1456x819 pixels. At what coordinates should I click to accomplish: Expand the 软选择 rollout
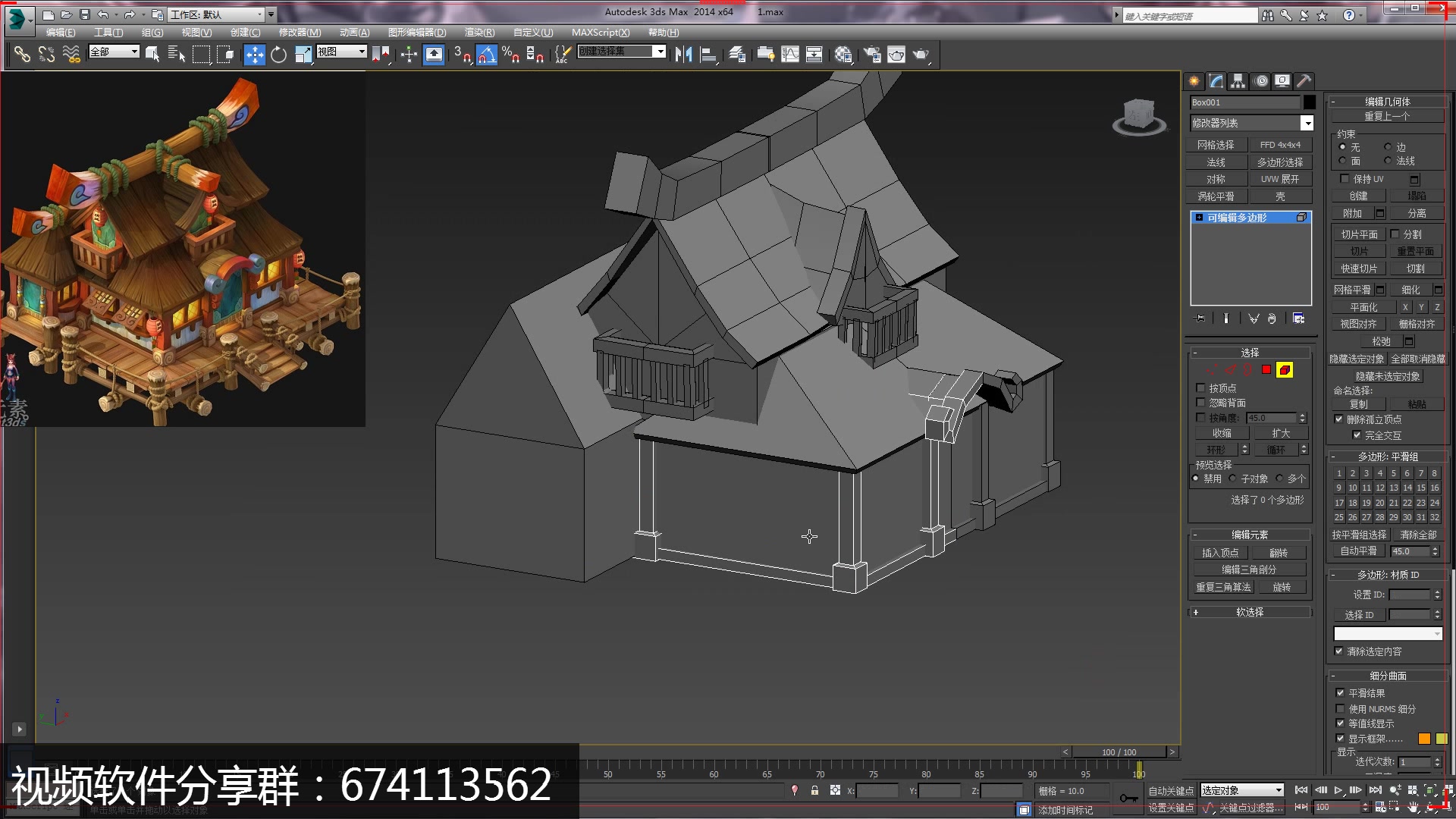1249,612
